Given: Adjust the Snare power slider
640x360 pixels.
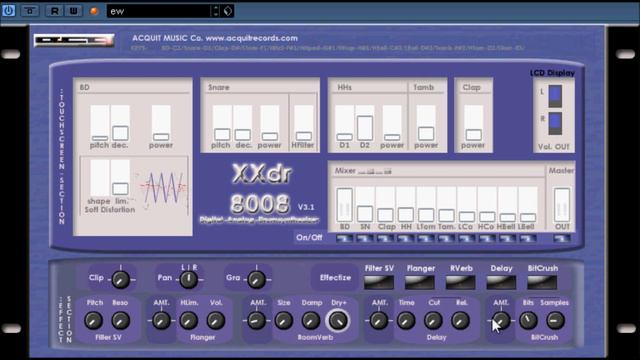Looking at the screenshot, I should coord(270,123).
